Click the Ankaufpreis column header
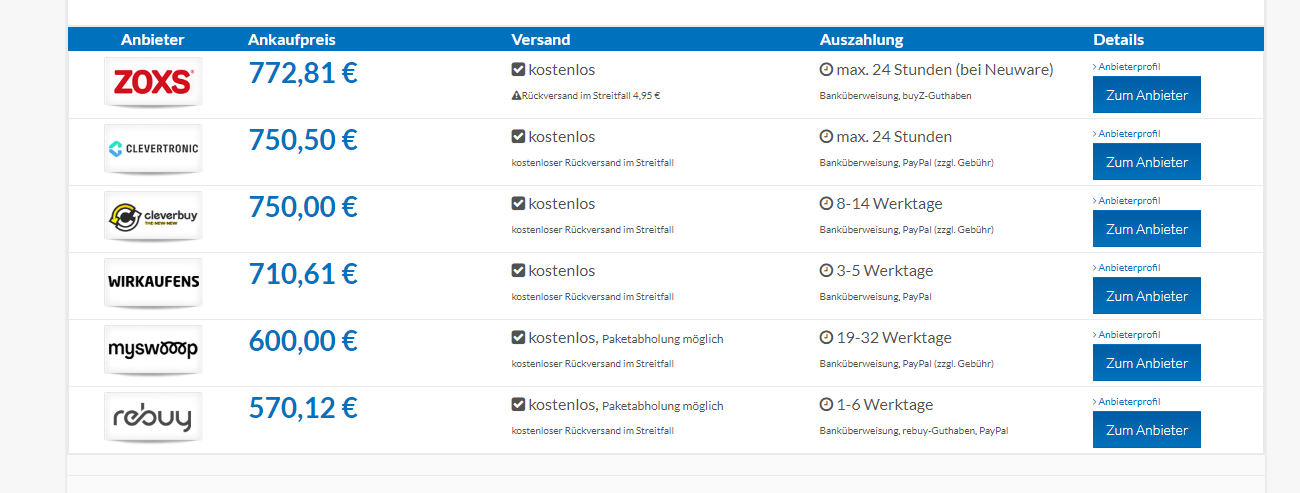This screenshot has height=493, width=1300. pos(292,40)
